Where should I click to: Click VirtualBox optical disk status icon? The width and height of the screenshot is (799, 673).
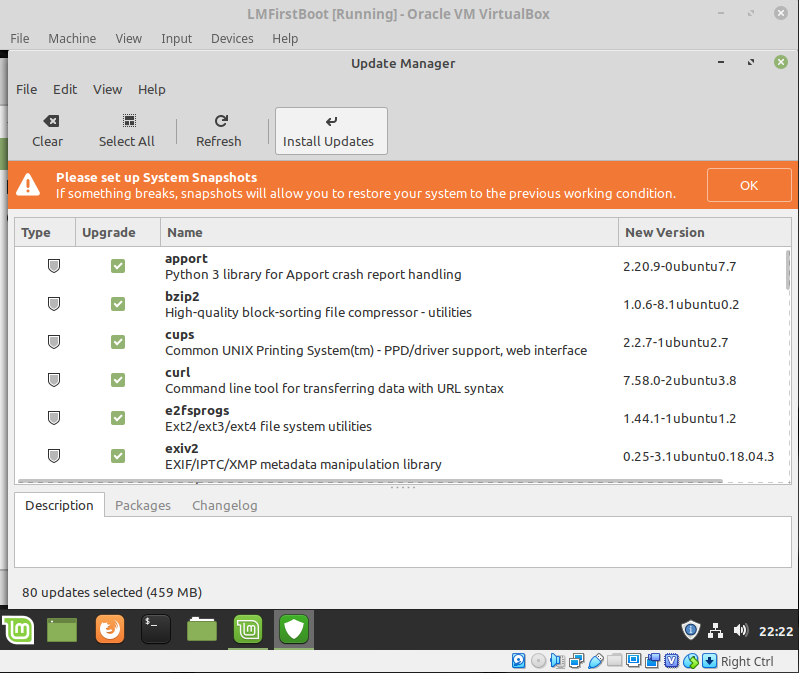(x=538, y=661)
